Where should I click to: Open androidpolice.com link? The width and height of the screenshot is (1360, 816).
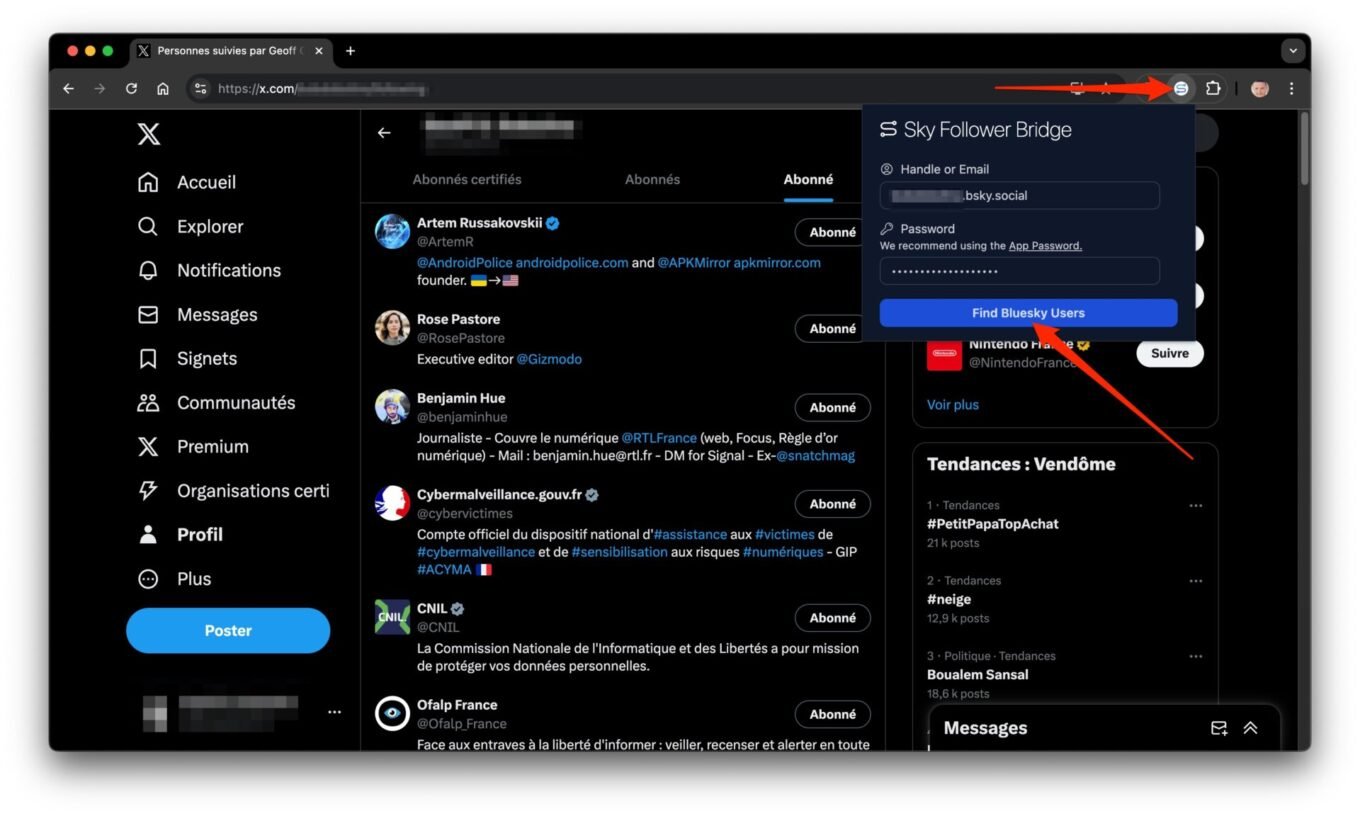[572, 262]
